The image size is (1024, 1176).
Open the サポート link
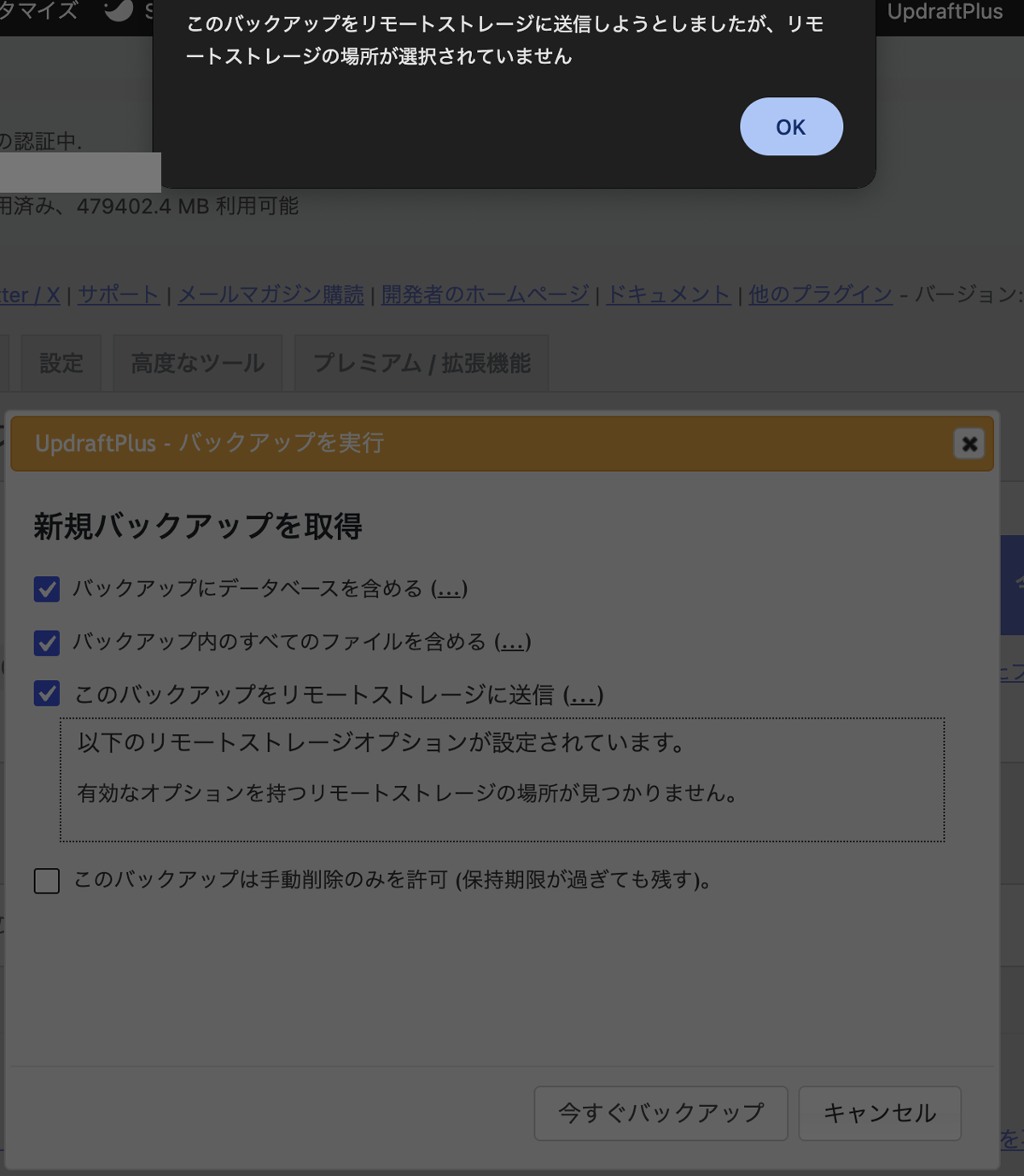119,294
